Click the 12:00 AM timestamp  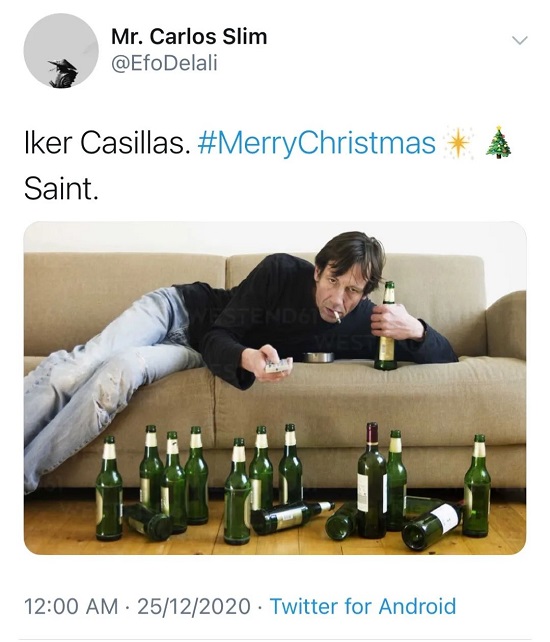pos(71,606)
